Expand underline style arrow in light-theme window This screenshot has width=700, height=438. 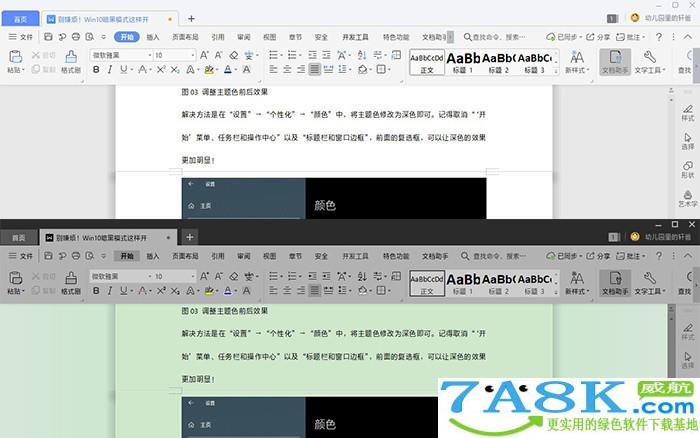coord(132,70)
